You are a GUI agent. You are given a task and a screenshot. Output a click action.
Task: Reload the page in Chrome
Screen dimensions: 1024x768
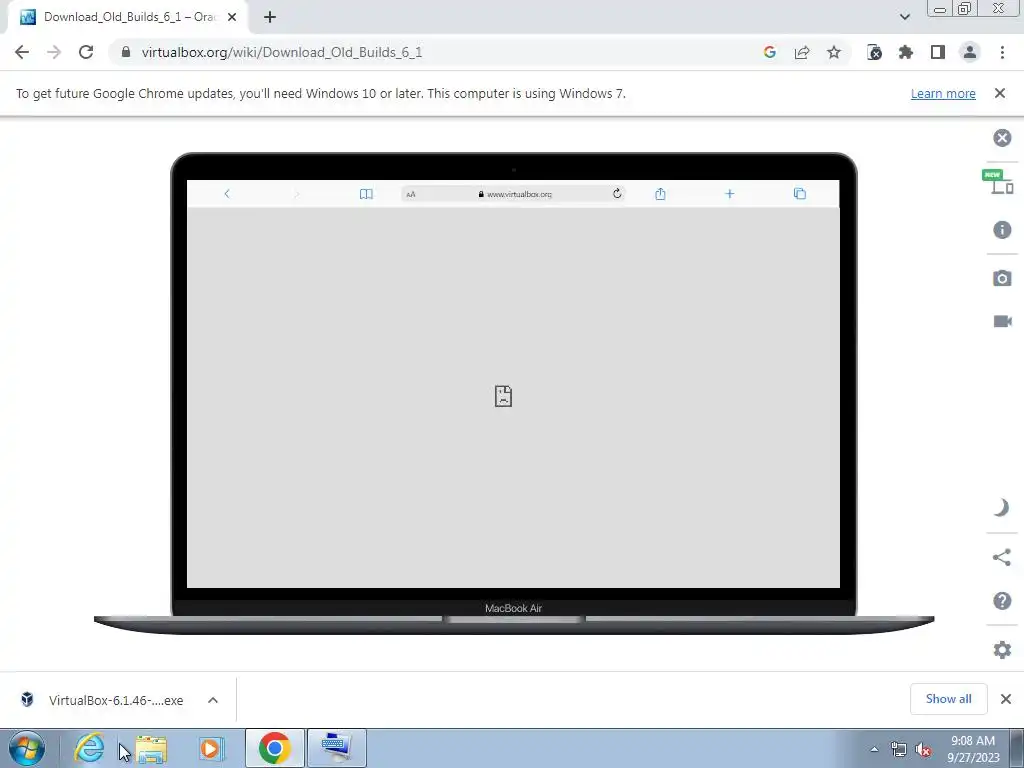click(86, 52)
